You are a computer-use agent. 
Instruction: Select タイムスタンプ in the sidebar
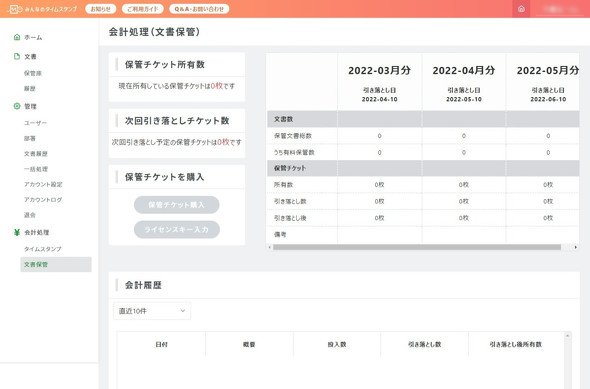43,249
